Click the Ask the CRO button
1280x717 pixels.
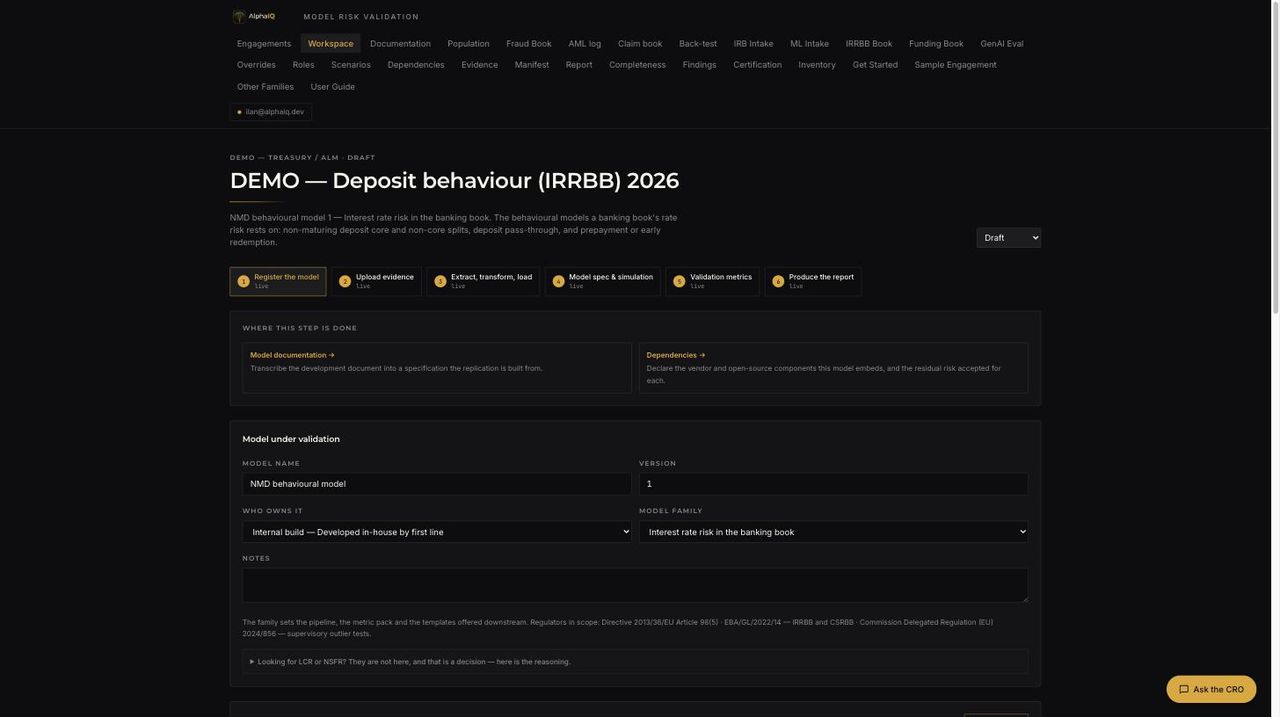1211,690
